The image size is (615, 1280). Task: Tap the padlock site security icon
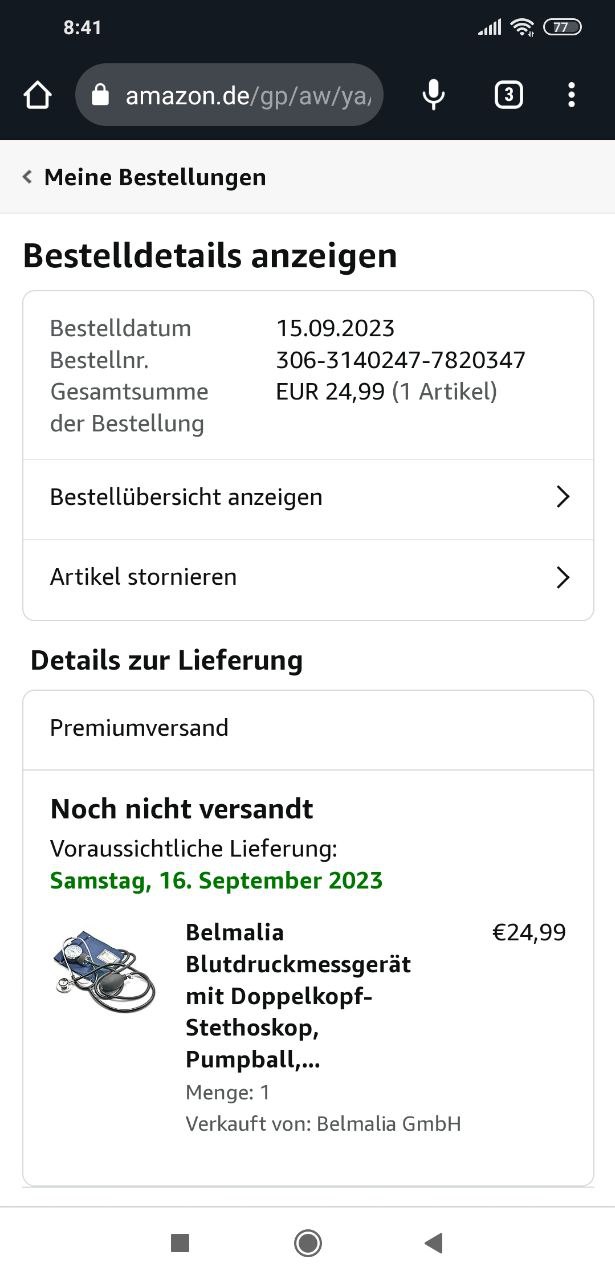point(99,95)
